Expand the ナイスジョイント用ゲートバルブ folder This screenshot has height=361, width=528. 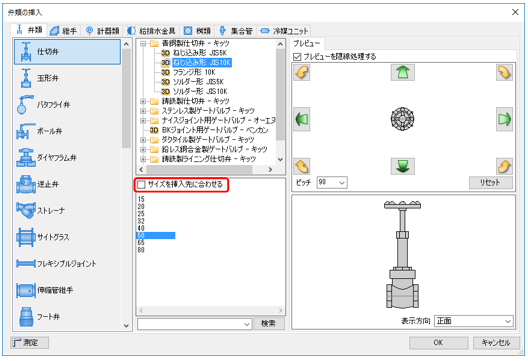pyautogui.click(x=143, y=120)
